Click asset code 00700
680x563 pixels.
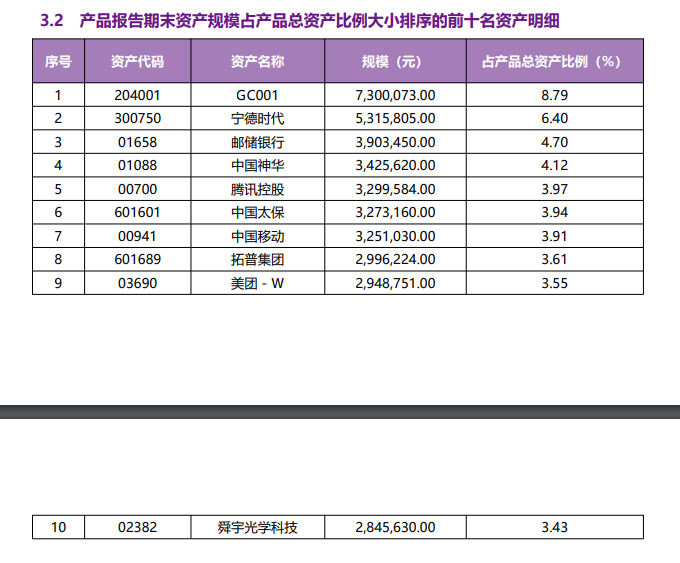pyautogui.click(x=137, y=189)
